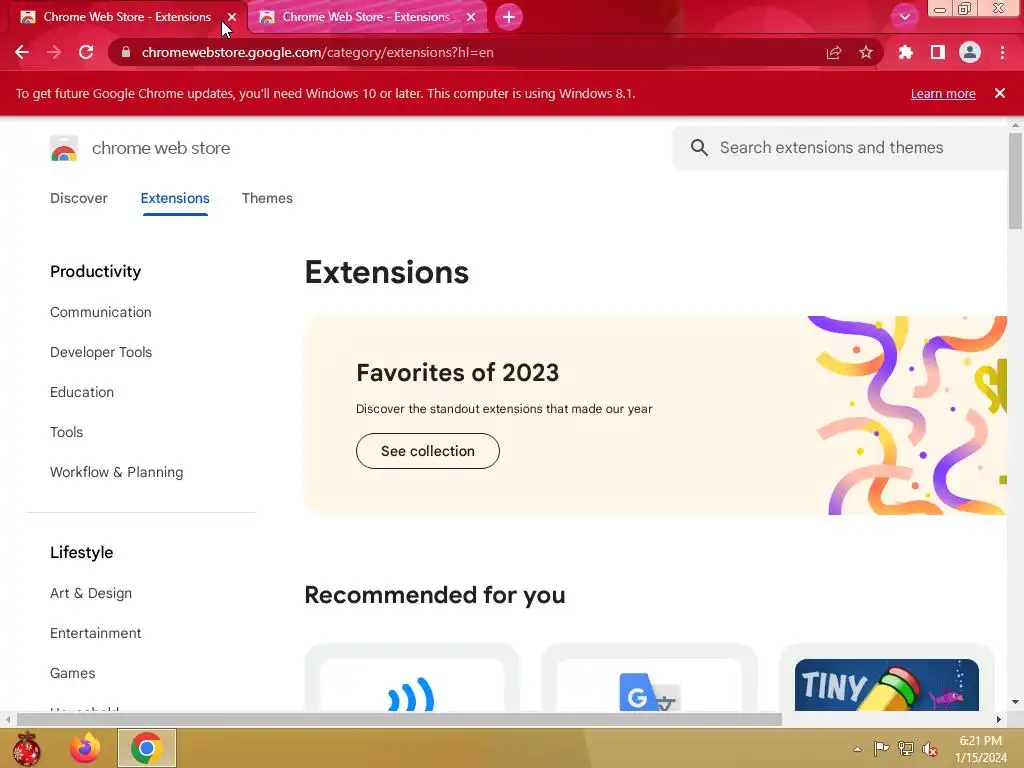Open a new tab with plus button
Image resolution: width=1024 pixels, height=768 pixels.
pyautogui.click(x=509, y=17)
